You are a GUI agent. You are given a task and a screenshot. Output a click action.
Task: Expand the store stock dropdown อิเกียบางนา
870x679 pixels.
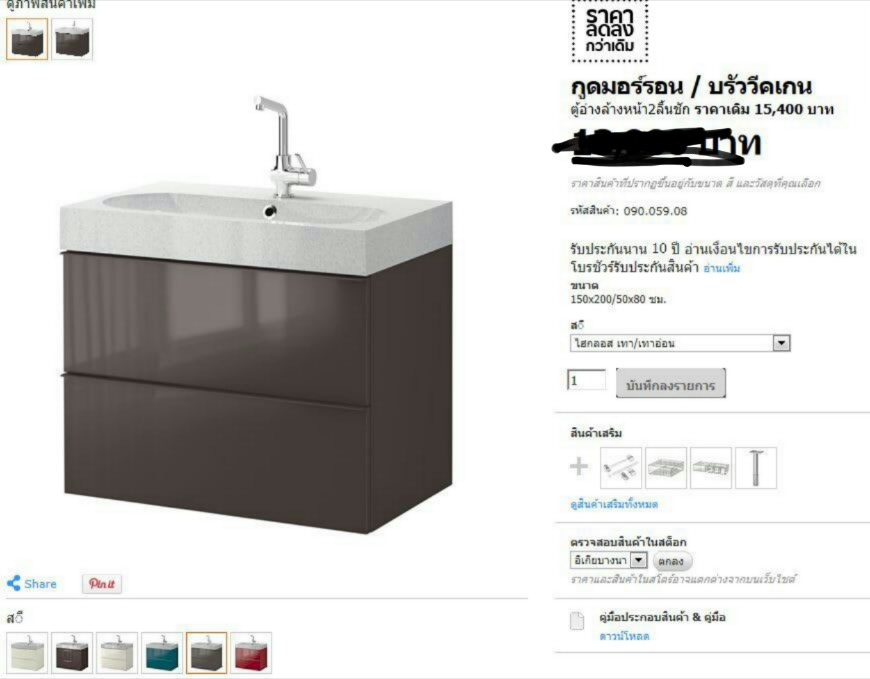coord(609,560)
